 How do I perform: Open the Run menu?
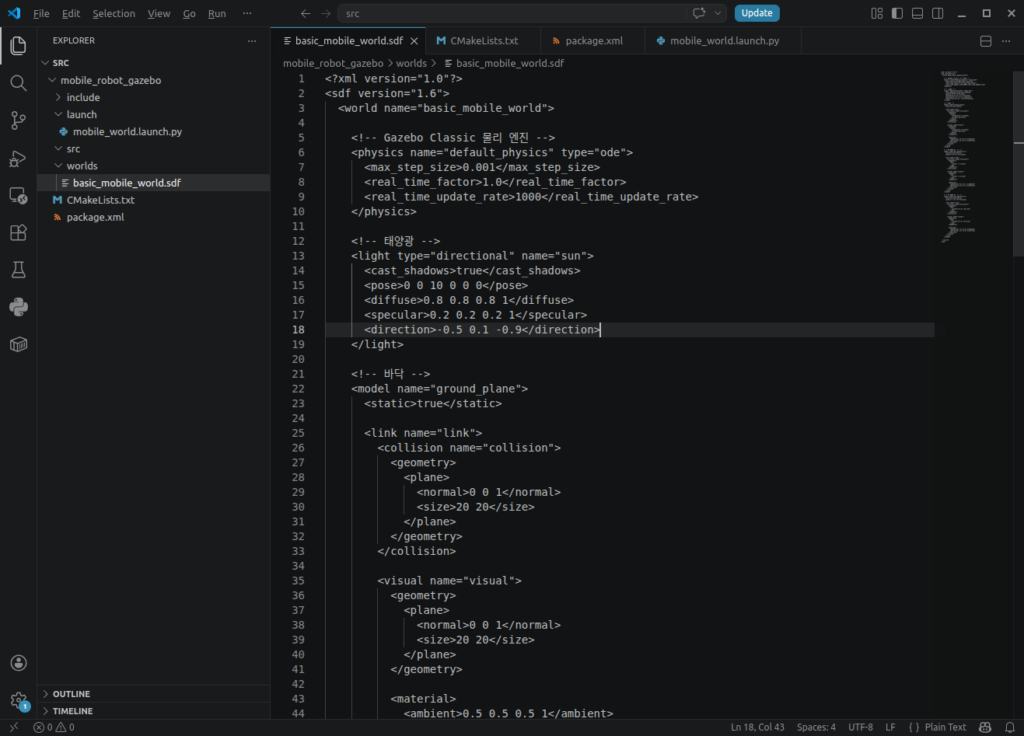pos(217,13)
